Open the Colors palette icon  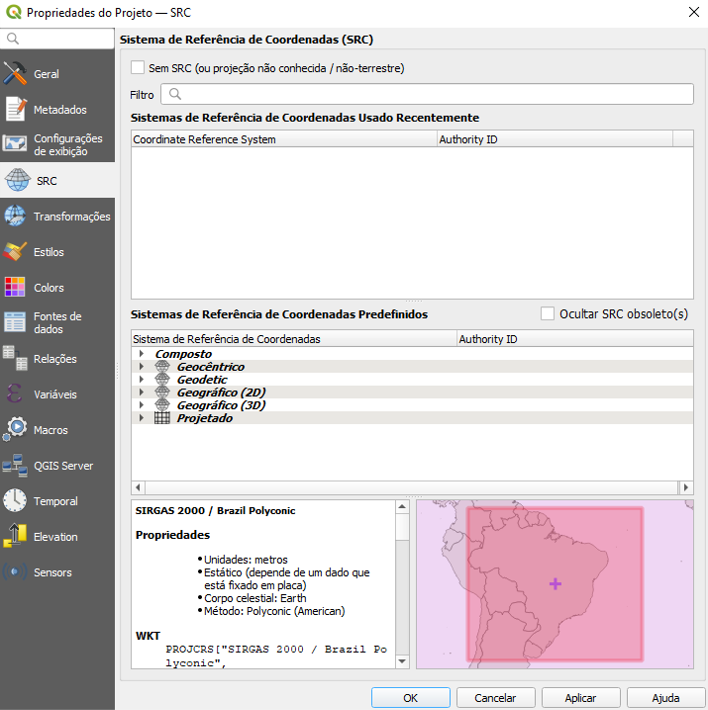click(x=16, y=288)
